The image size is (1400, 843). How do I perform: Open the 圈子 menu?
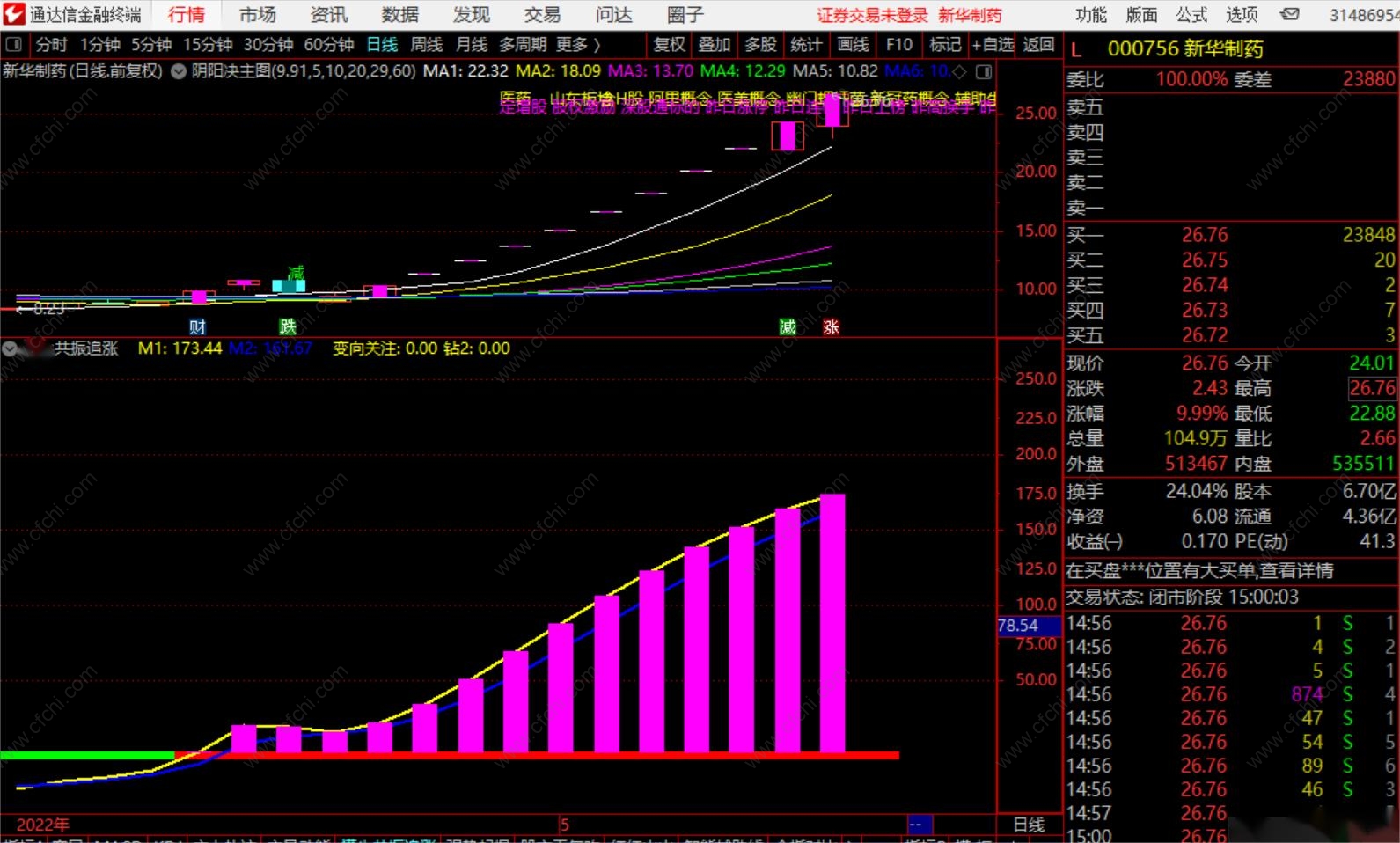point(685,14)
